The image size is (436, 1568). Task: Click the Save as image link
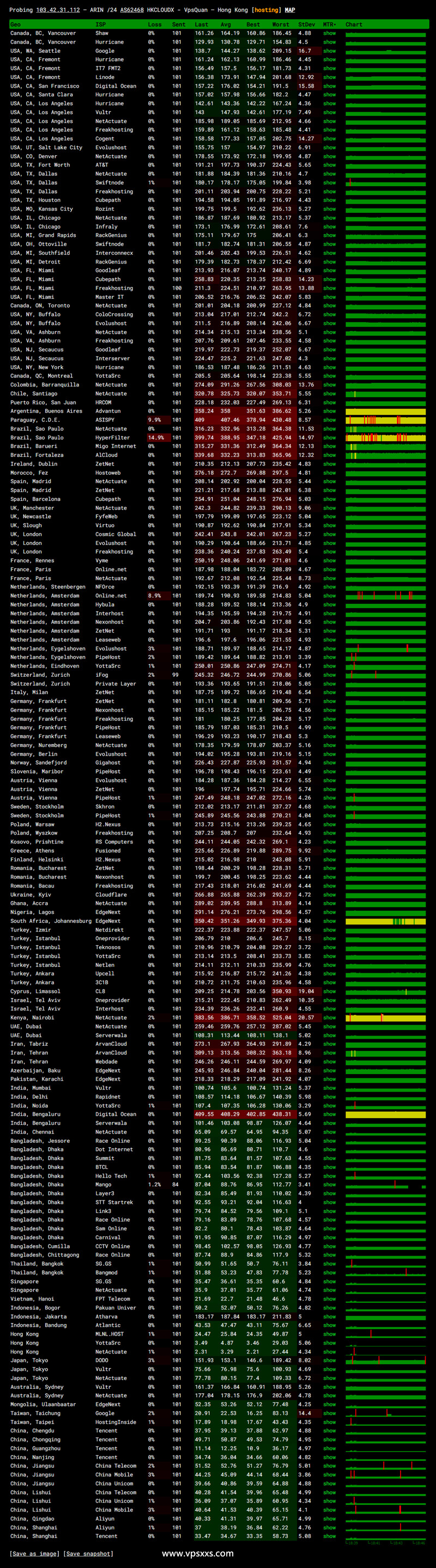[35, 1553]
